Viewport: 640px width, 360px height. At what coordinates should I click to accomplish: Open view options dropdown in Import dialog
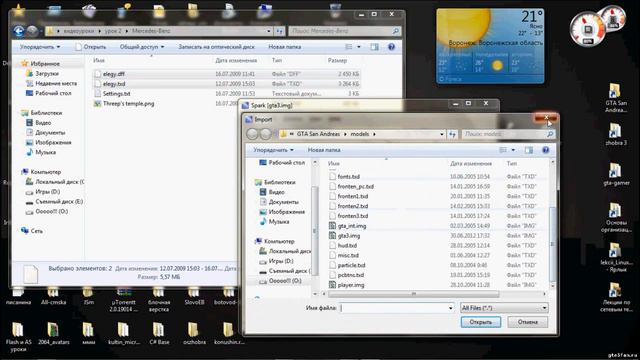(513, 150)
